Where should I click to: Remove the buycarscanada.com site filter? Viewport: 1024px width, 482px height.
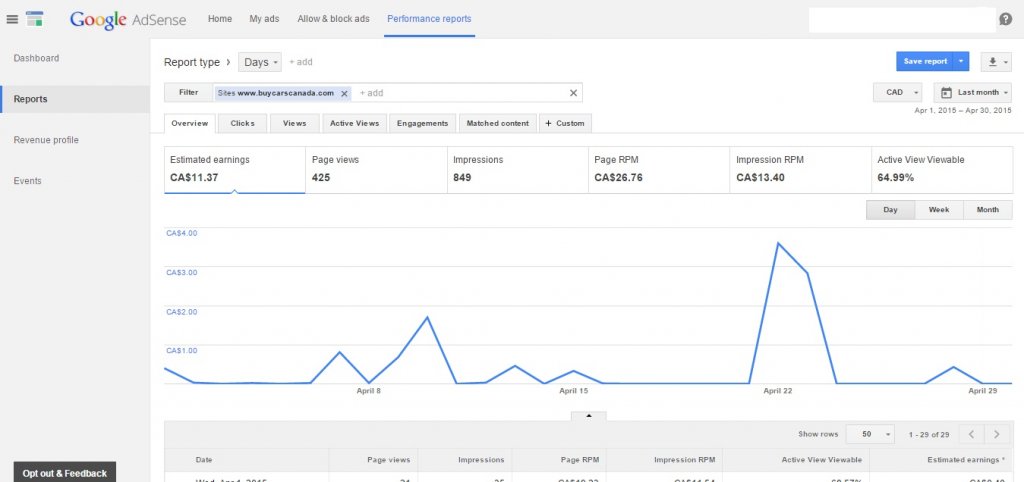point(344,93)
